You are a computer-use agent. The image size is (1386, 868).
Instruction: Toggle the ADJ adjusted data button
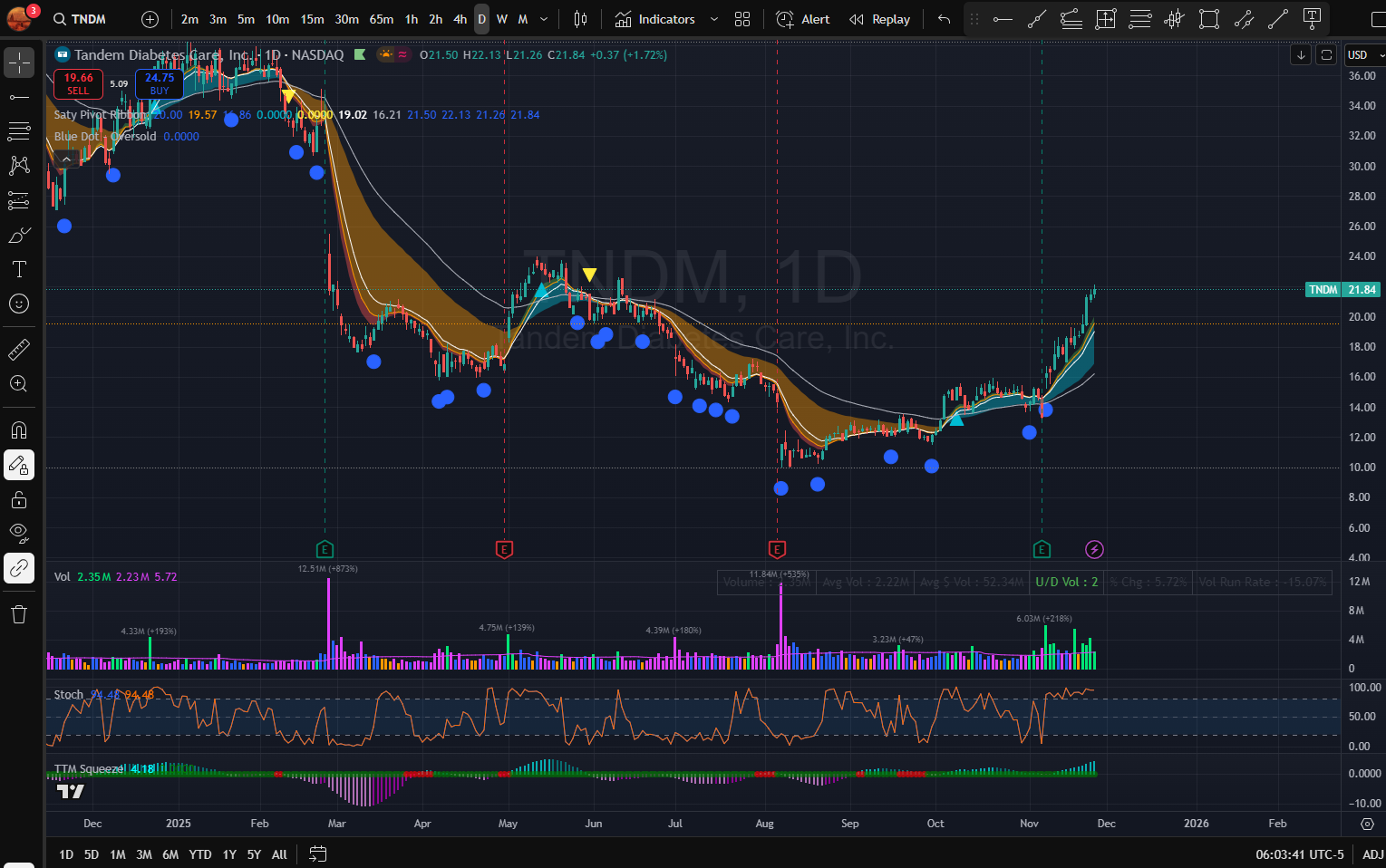tap(1372, 854)
